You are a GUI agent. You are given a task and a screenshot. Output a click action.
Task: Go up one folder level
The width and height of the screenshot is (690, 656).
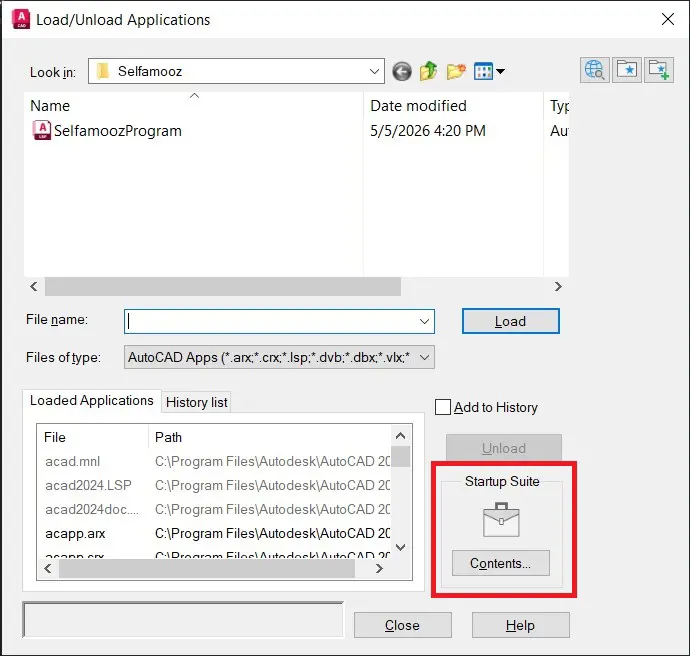(429, 71)
